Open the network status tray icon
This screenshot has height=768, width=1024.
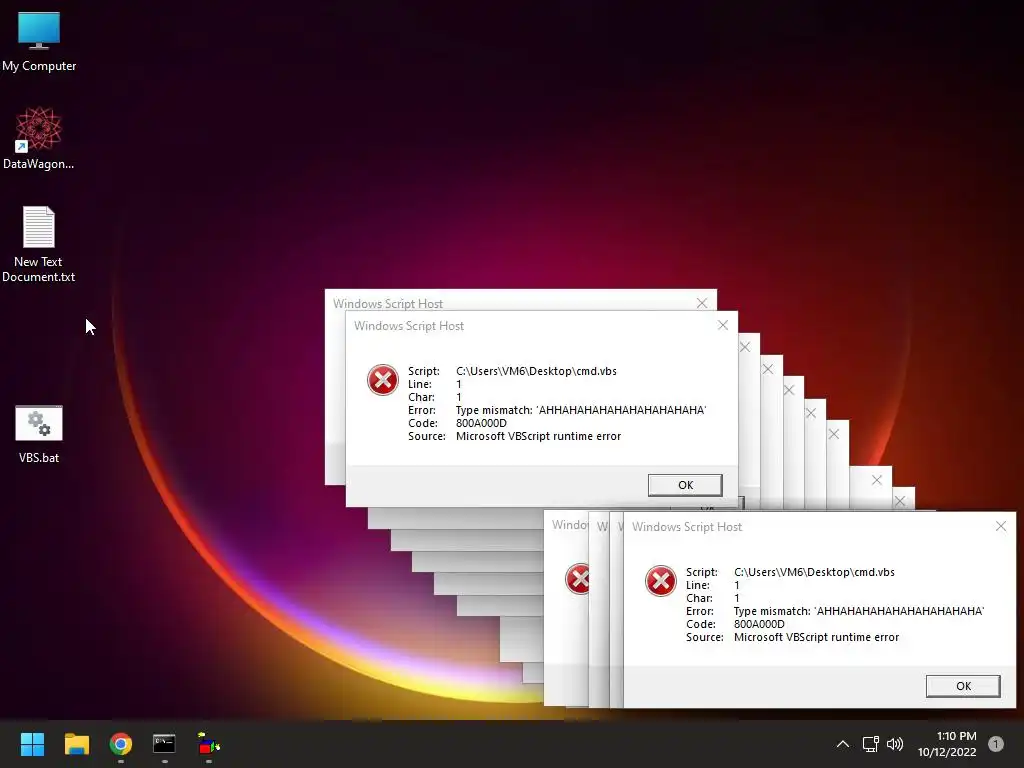point(870,744)
